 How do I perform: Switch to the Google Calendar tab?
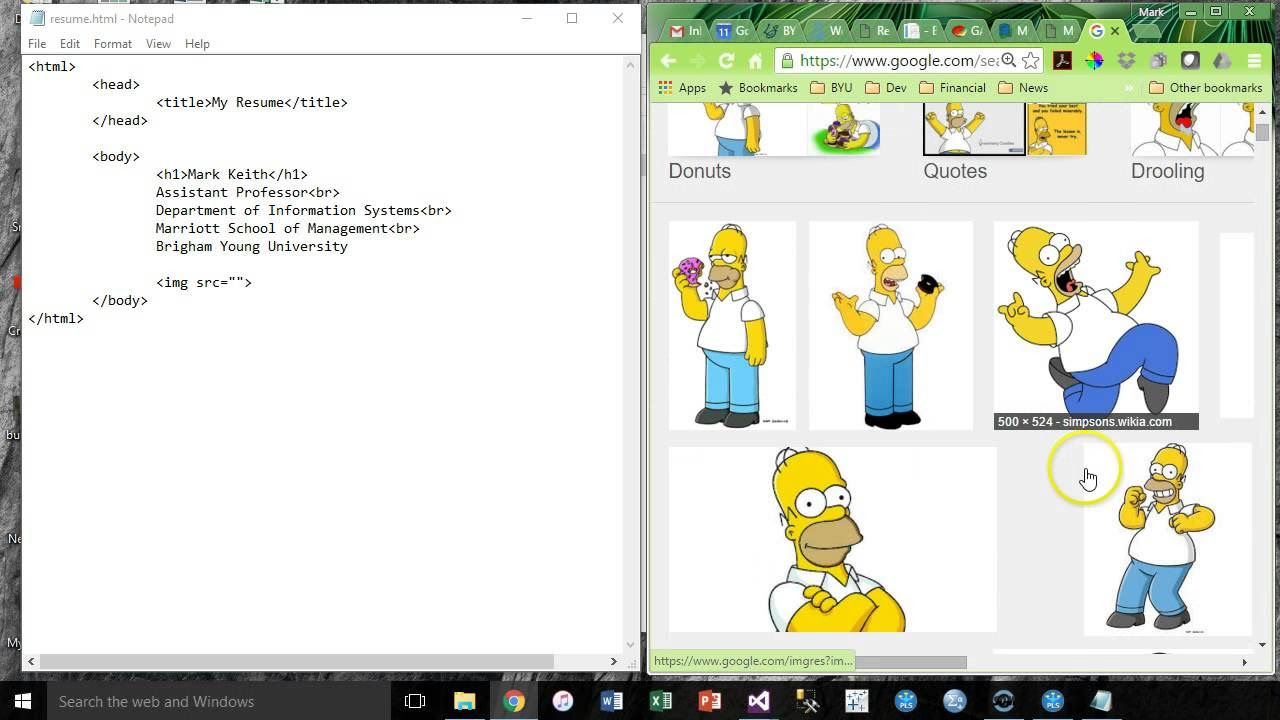pyautogui.click(x=733, y=31)
